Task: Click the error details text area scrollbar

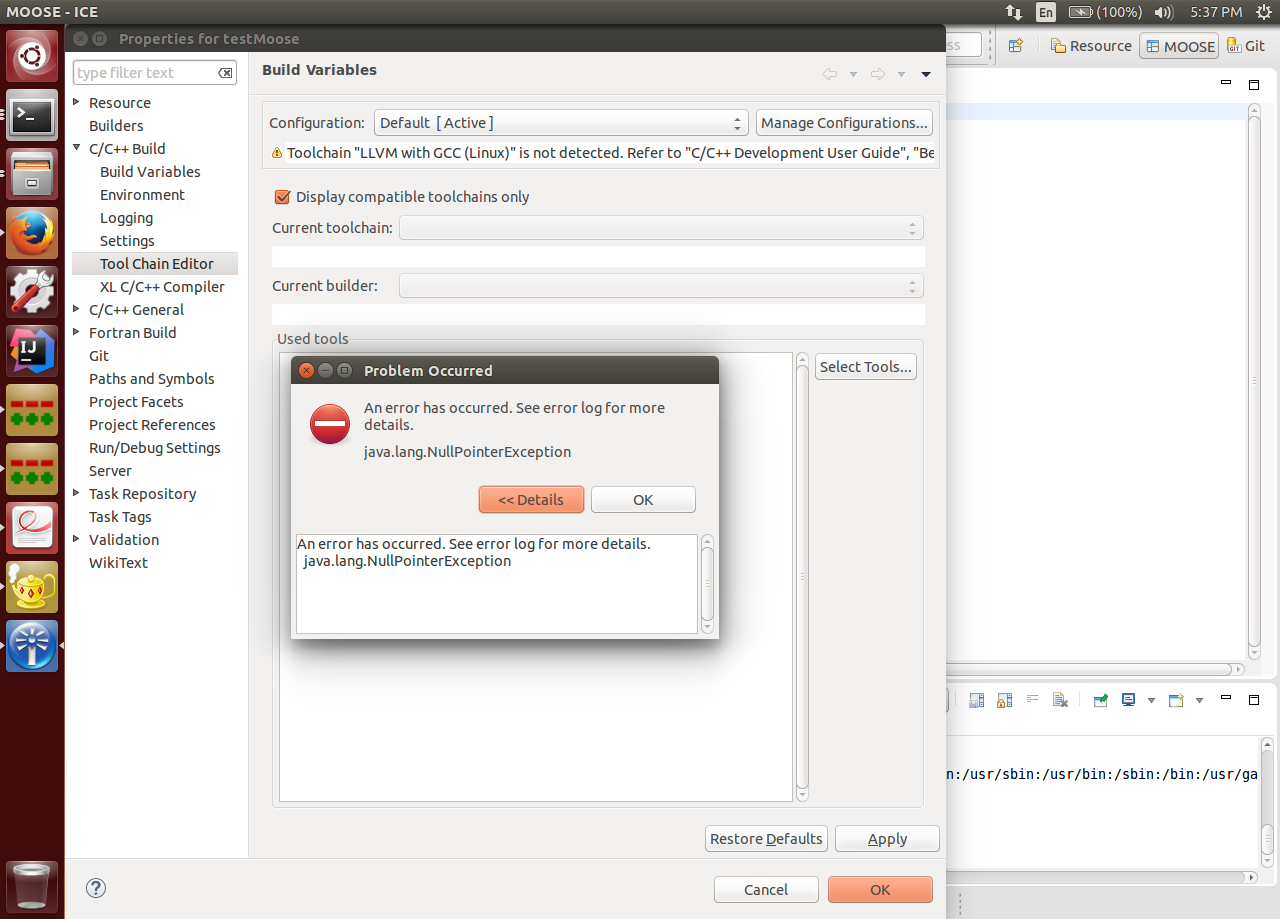Action: tap(708, 584)
